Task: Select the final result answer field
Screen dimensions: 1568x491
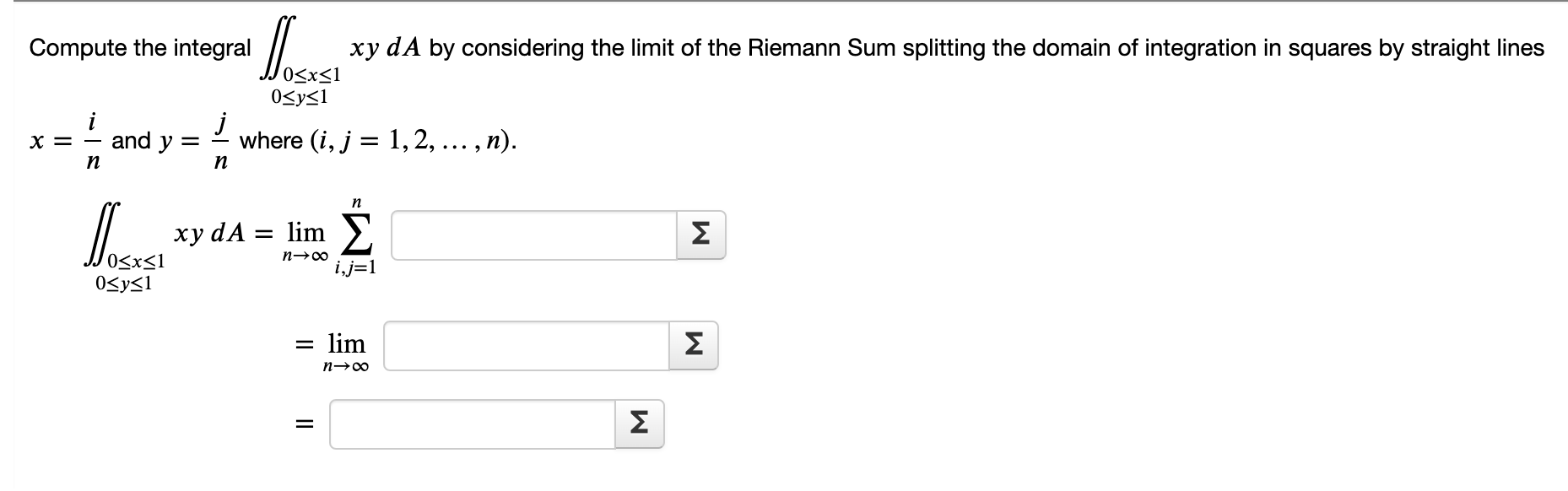Action: 473,424
